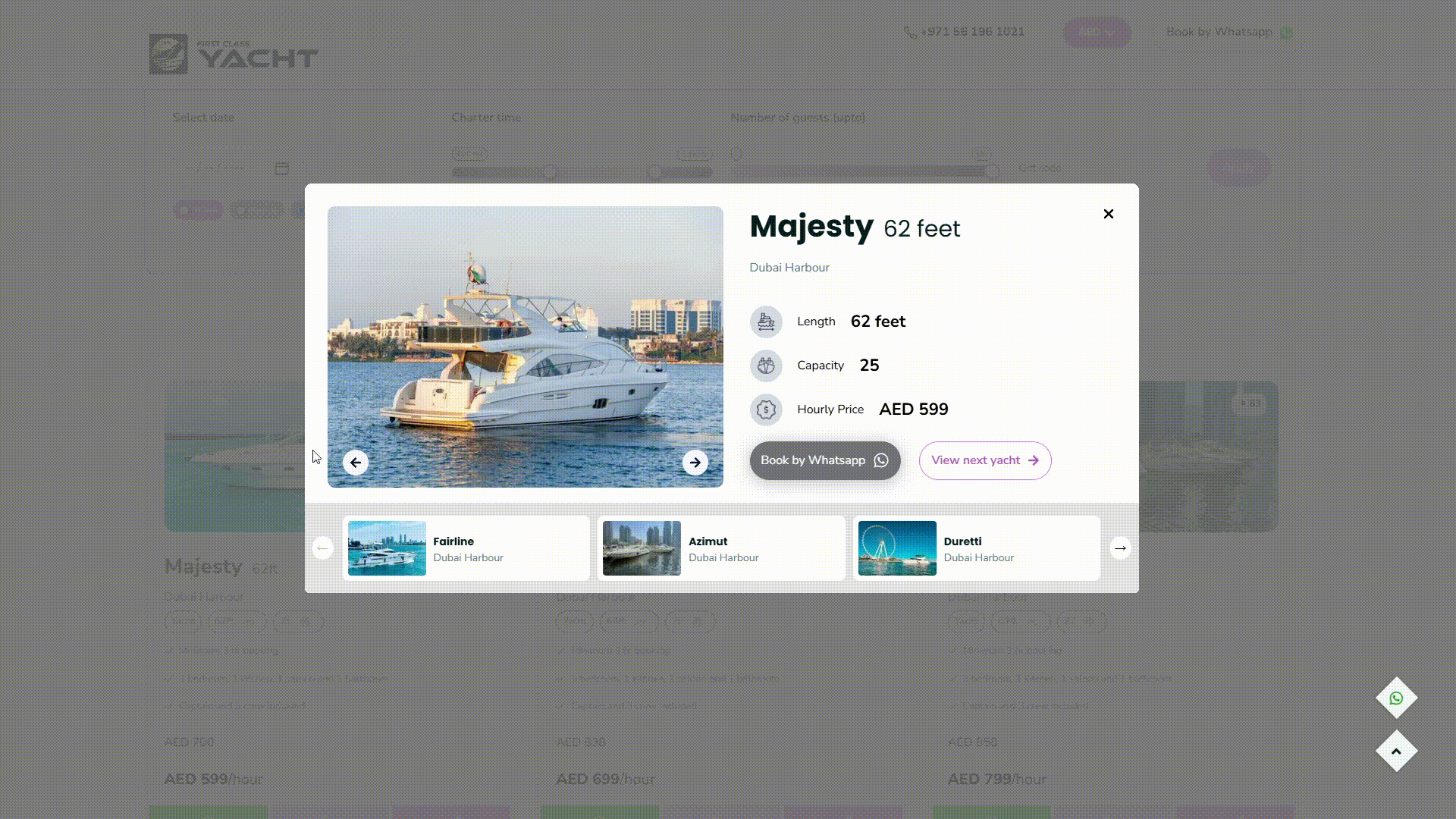Open the Azimut Dubai Harbour card
1456x819 pixels.
pos(721,548)
